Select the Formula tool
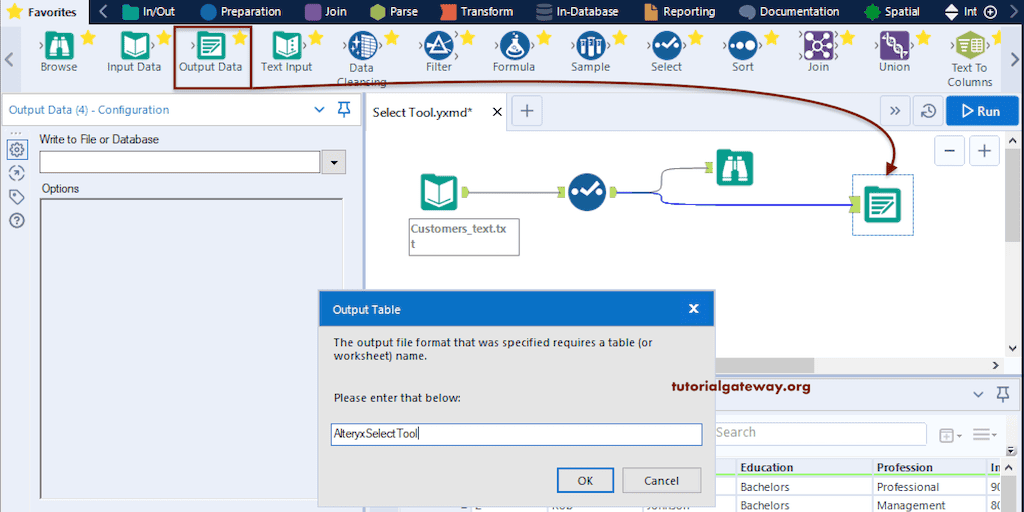This screenshot has height=512, width=1024. click(514, 51)
